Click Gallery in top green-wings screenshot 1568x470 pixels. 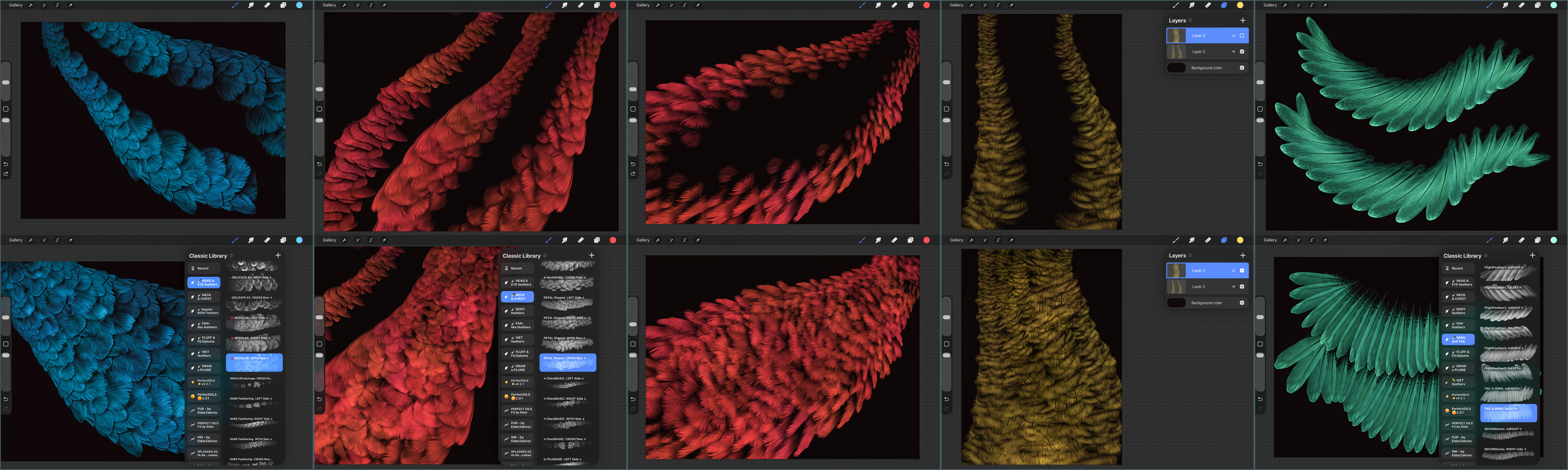click(1270, 5)
